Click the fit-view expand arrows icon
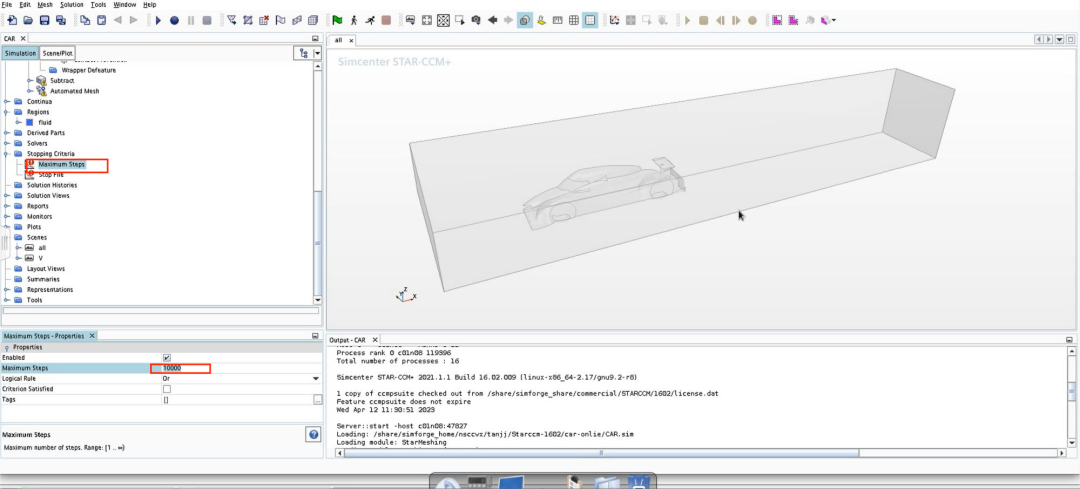This screenshot has width=1080, height=489. pyautogui.click(x=427, y=21)
